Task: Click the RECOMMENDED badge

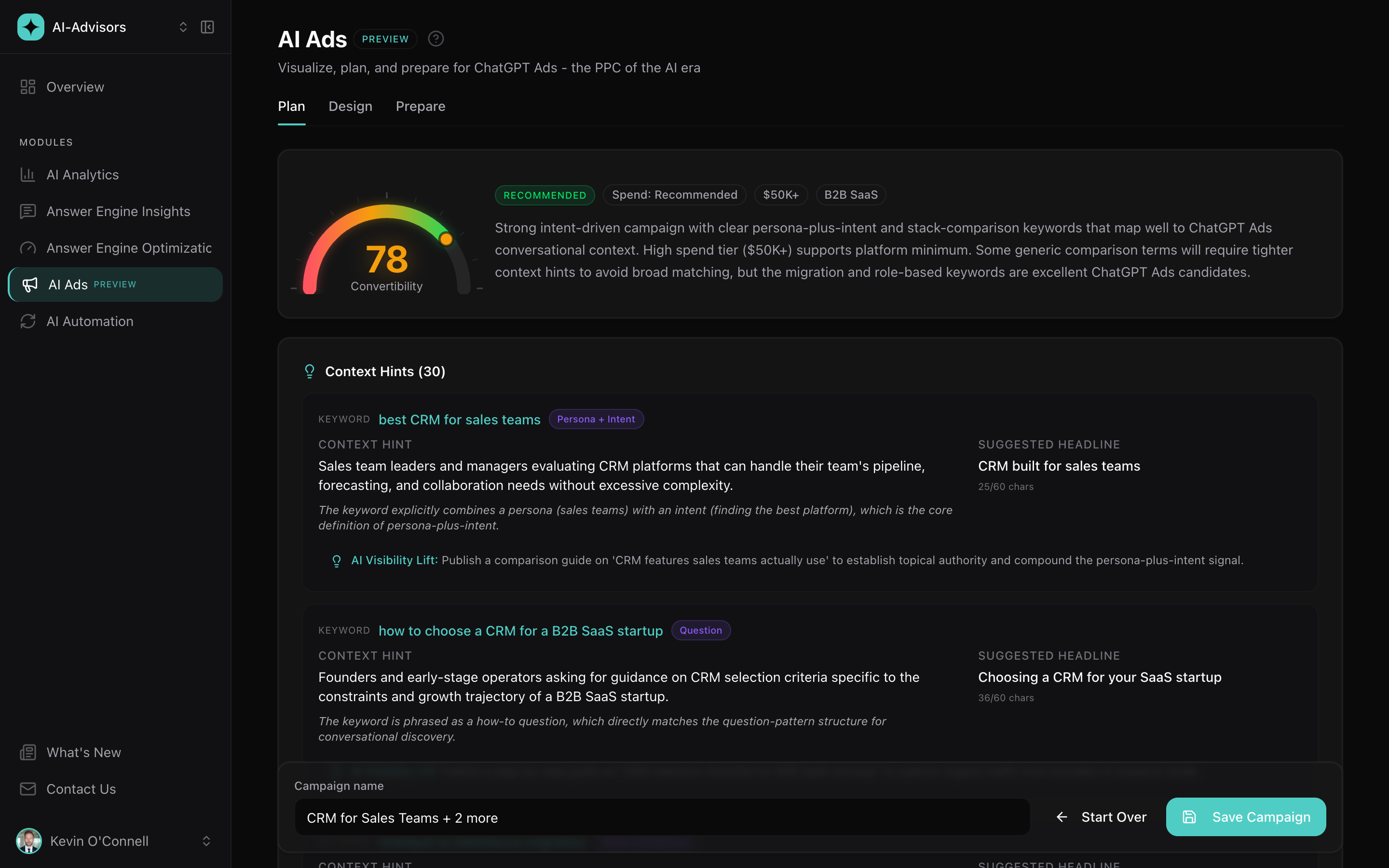Action: 545,195
